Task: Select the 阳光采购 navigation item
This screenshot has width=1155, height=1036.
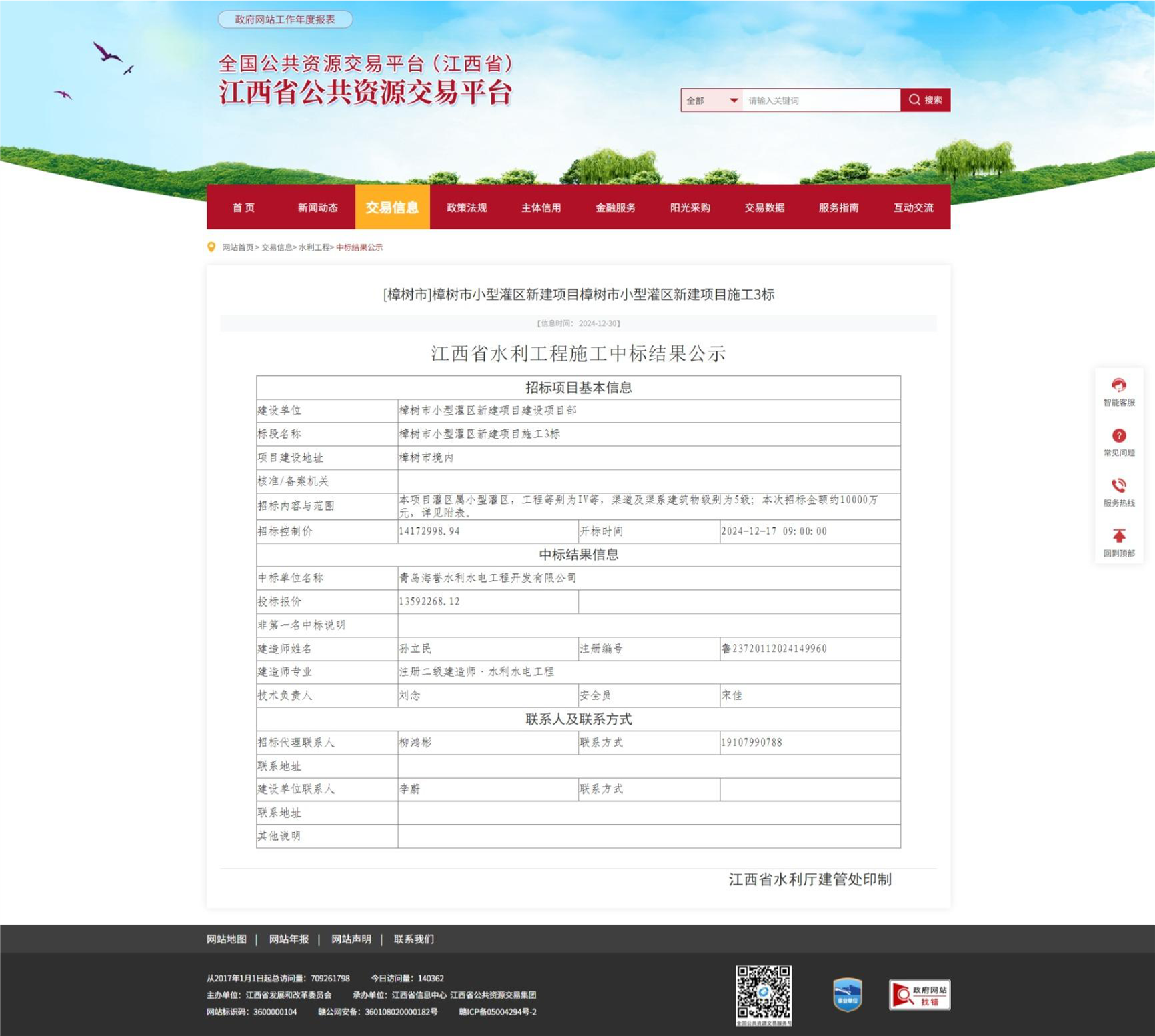Action: point(690,208)
